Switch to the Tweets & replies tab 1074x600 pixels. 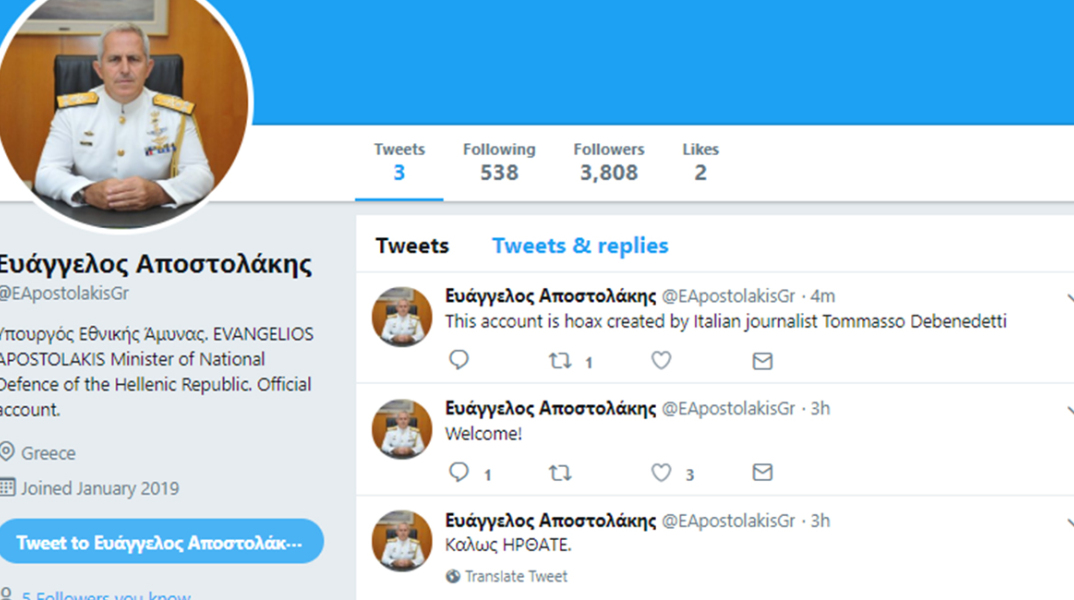580,245
